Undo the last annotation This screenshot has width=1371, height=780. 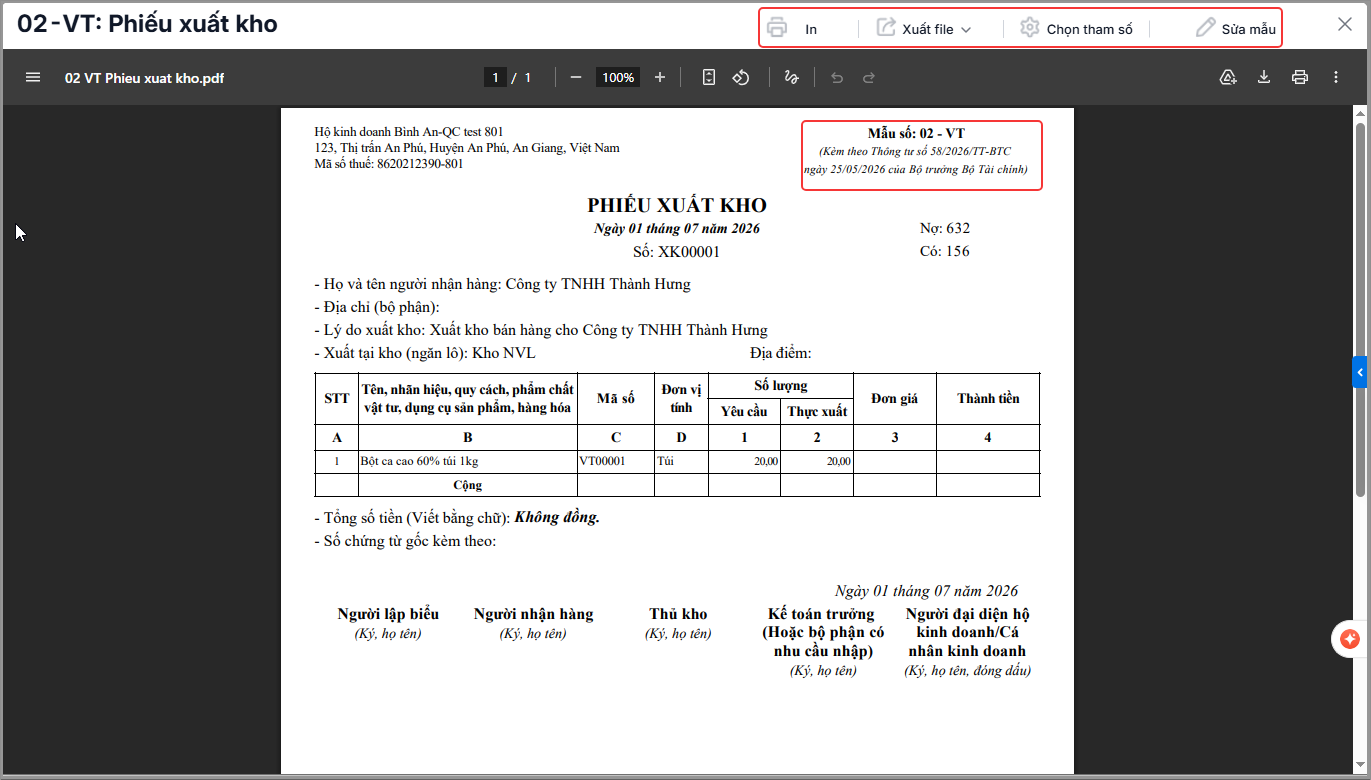pos(837,77)
